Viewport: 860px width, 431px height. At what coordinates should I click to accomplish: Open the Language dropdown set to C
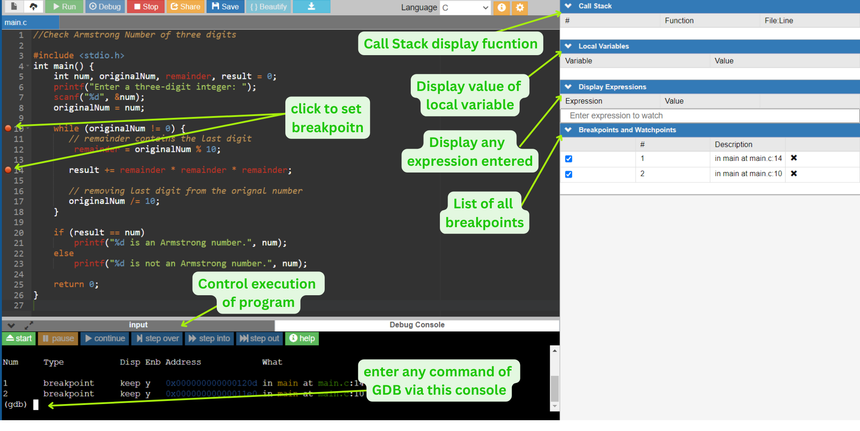coord(465,8)
